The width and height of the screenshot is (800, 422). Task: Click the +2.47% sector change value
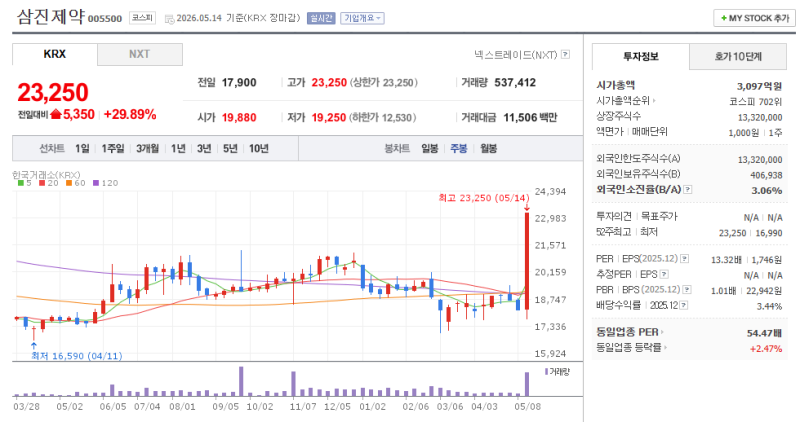click(x=766, y=349)
